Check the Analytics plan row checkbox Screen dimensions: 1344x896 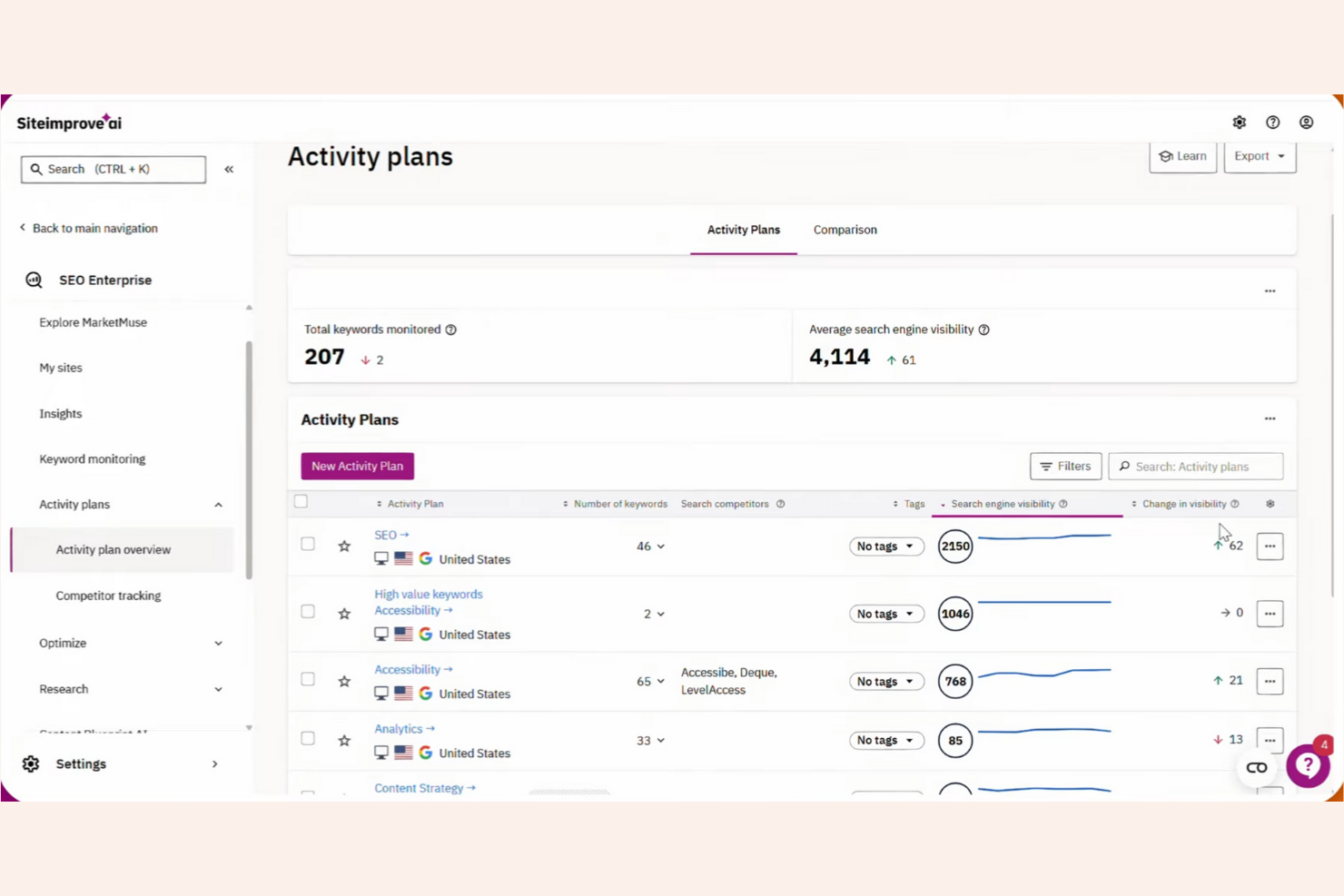point(308,738)
